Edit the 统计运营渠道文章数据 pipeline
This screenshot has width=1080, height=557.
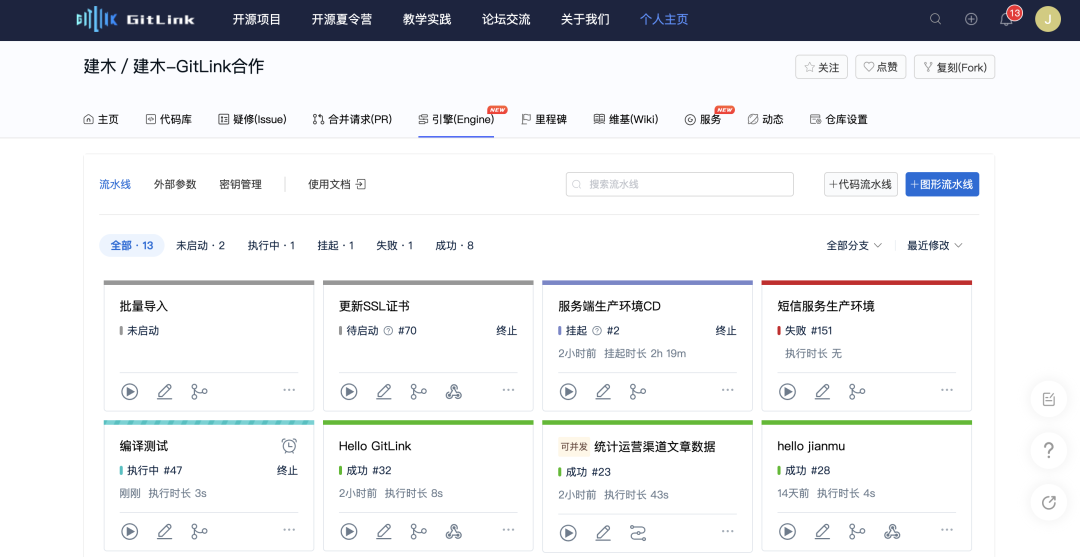[x=603, y=533]
